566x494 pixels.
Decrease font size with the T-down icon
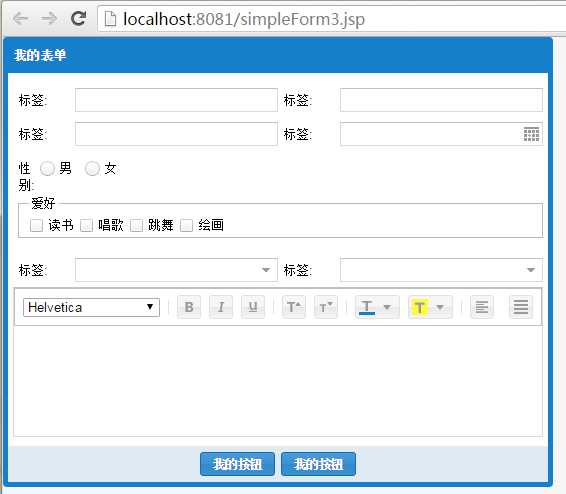tap(326, 307)
